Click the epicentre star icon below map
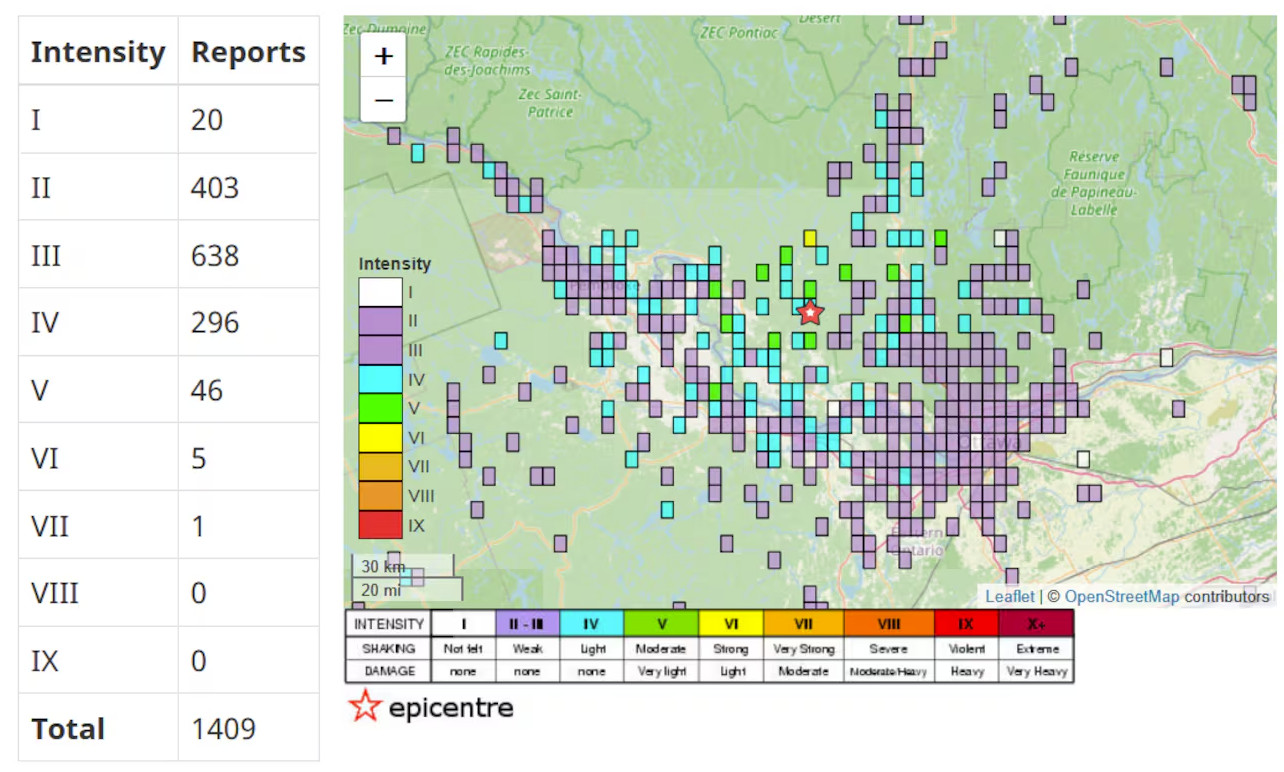This screenshot has height=772, width=1284. click(x=365, y=707)
